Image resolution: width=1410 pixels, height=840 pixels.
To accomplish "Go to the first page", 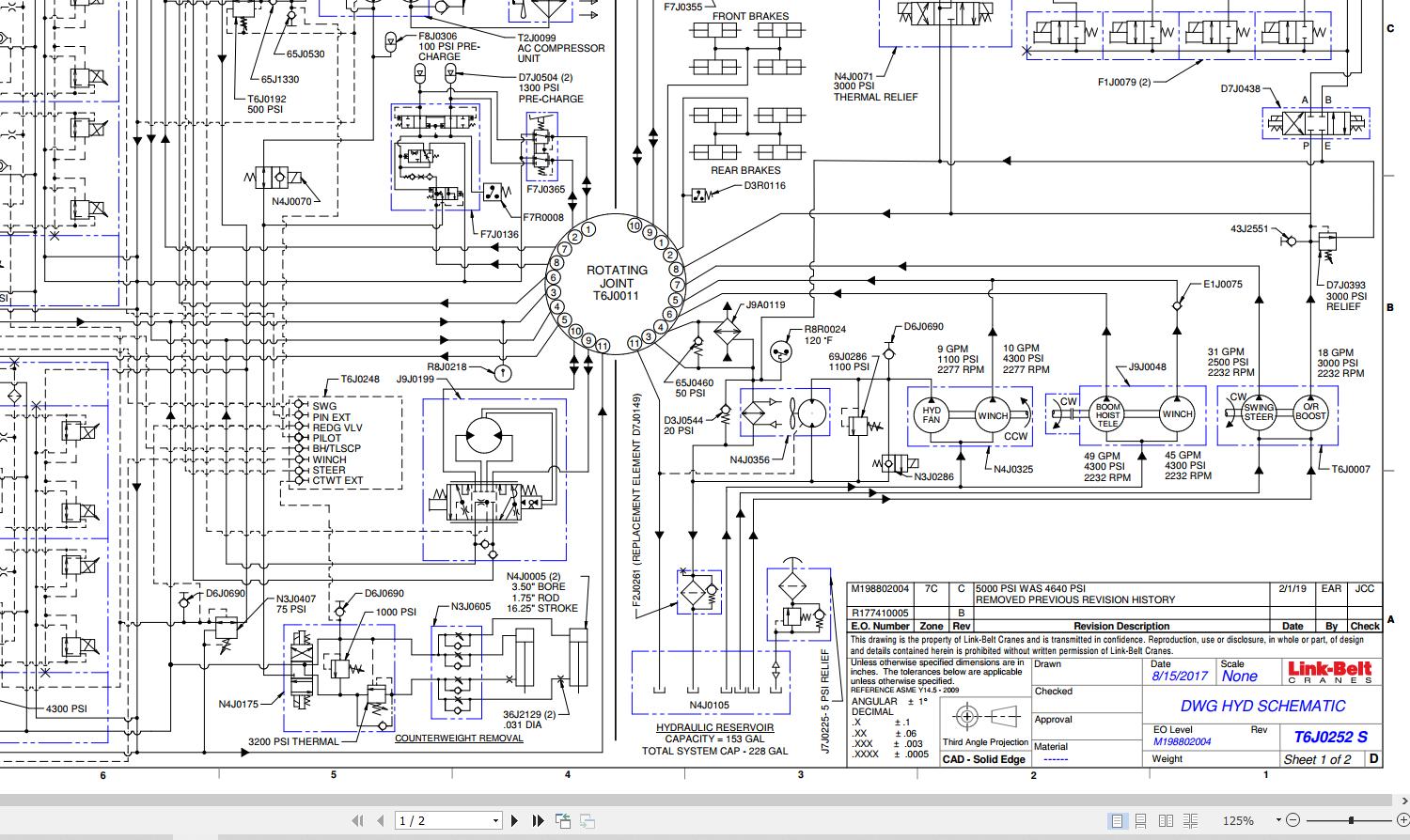I will click(x=357, y=820).
